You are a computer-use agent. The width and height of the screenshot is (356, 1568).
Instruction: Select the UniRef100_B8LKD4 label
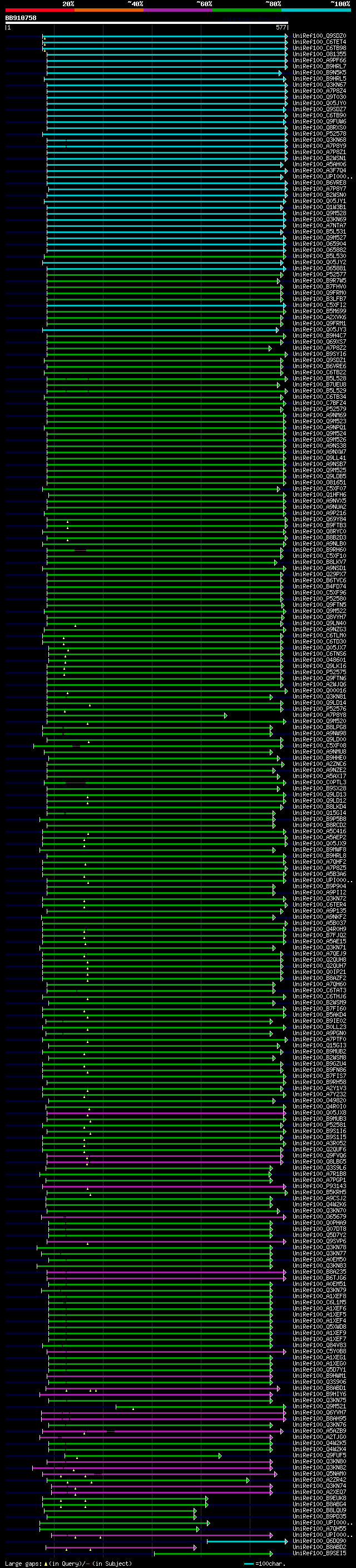319,807
